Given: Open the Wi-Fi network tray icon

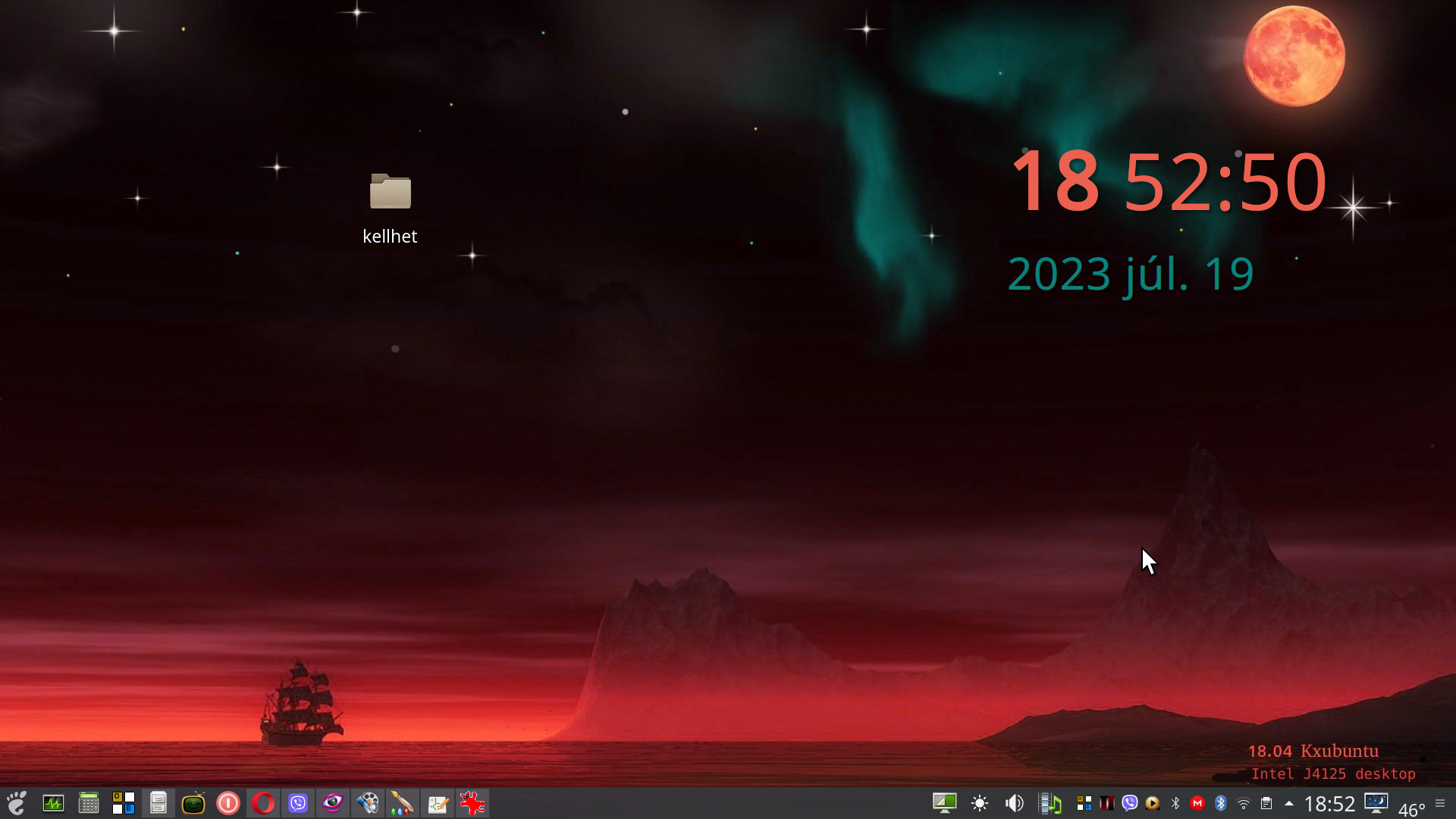Looking at the screenshot, I should point(1243,803).
